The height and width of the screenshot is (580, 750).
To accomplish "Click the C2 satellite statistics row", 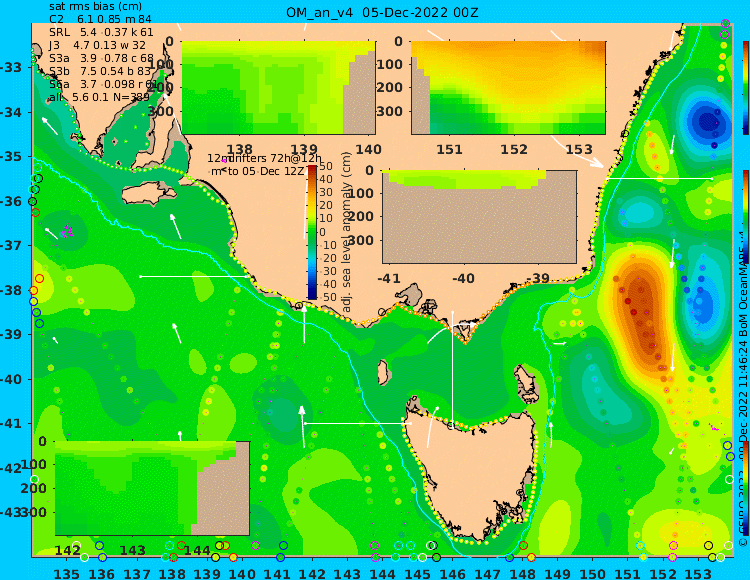I will point(100,20).
